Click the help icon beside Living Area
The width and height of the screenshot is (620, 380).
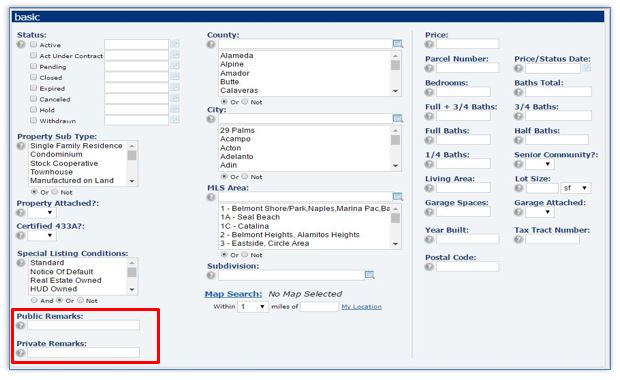pos(429,188)
